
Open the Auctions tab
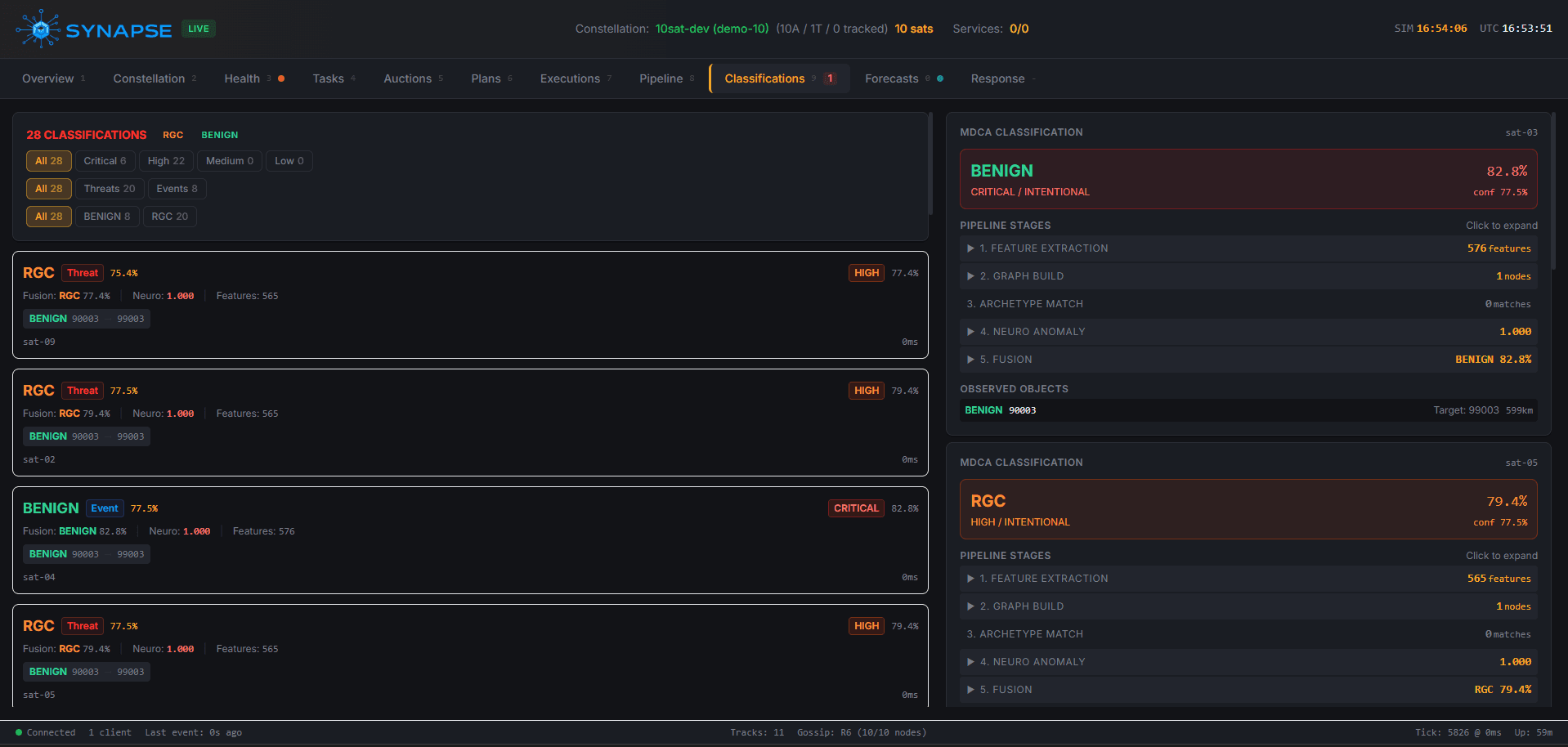tap(407, 78)
